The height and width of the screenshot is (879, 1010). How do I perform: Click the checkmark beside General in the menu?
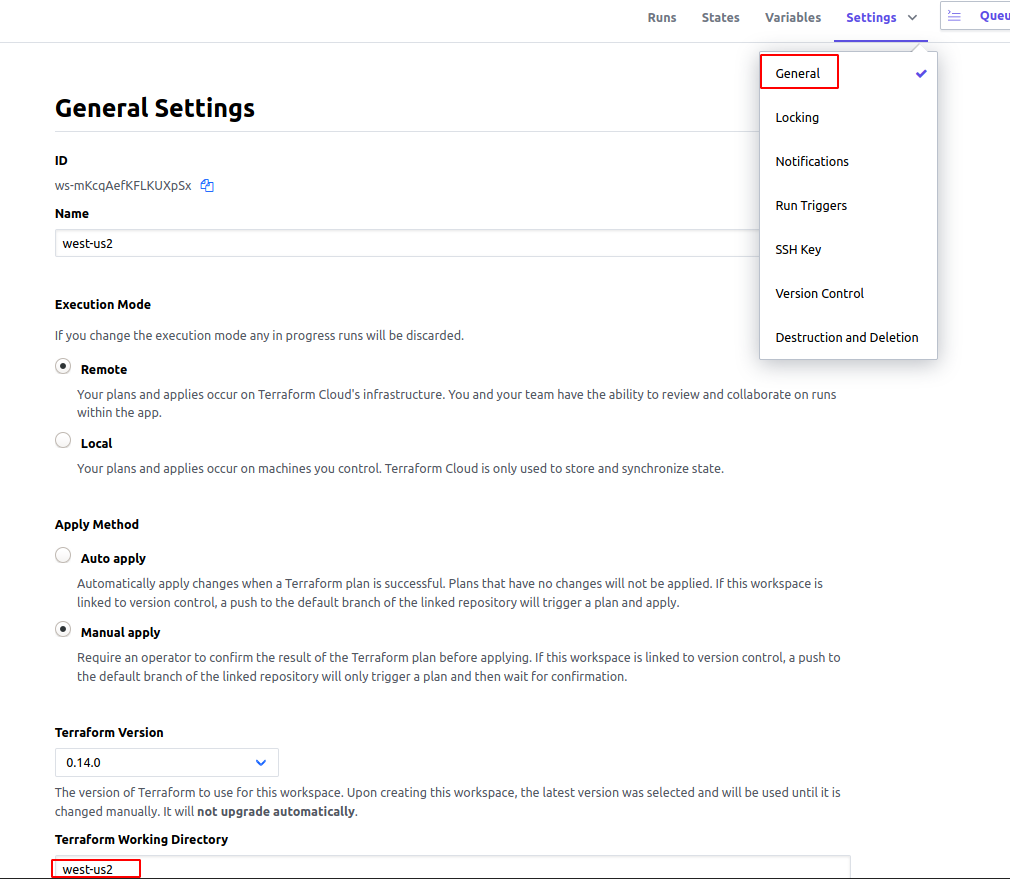(x=921, y=73)
